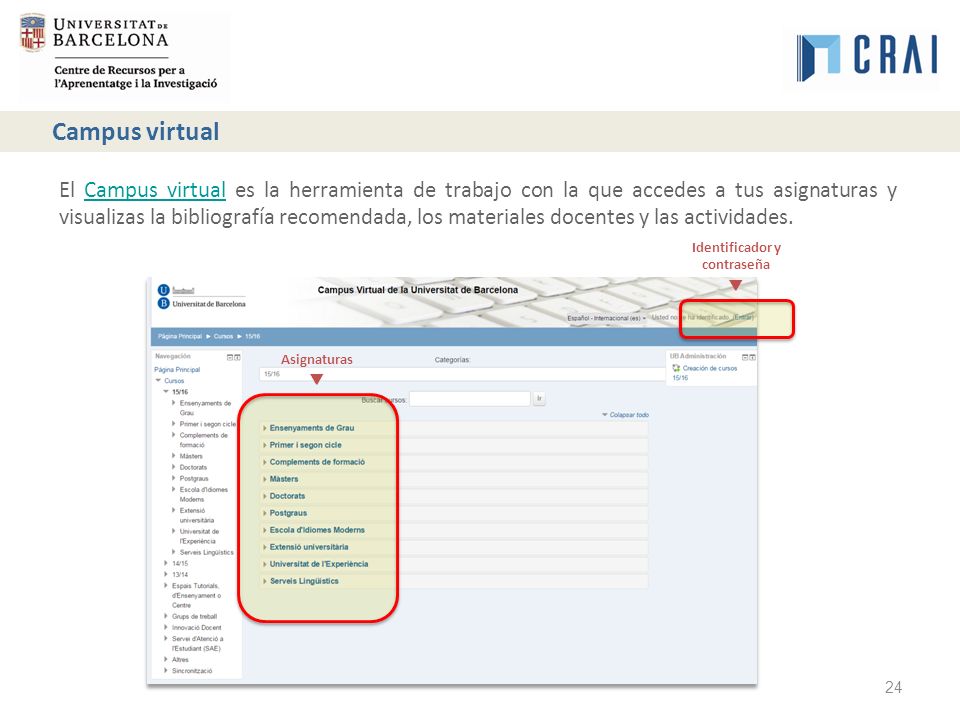Click the Entrar login link
Image resolution: width=960 pixels, height=720 pixels.
click(x=743, y=317)
